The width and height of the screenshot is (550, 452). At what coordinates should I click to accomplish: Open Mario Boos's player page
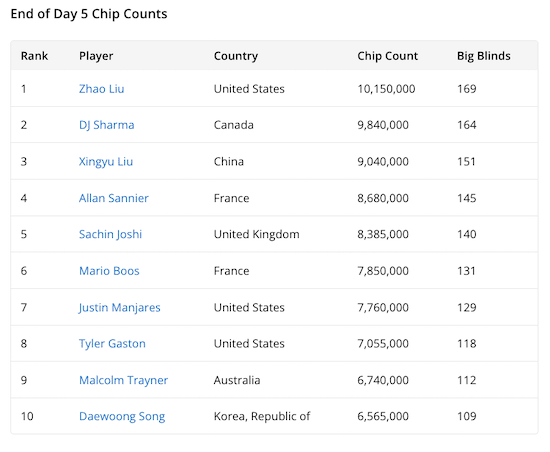(x=109, y=271)
